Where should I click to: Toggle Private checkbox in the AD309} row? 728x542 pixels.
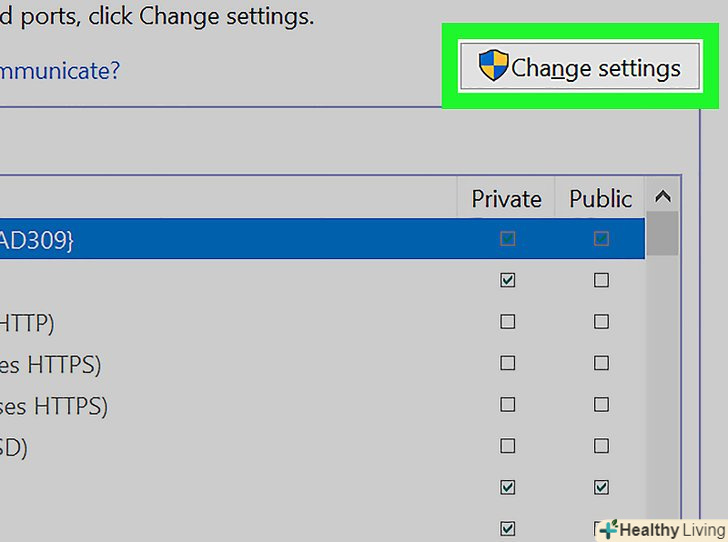tap(508, 239)
